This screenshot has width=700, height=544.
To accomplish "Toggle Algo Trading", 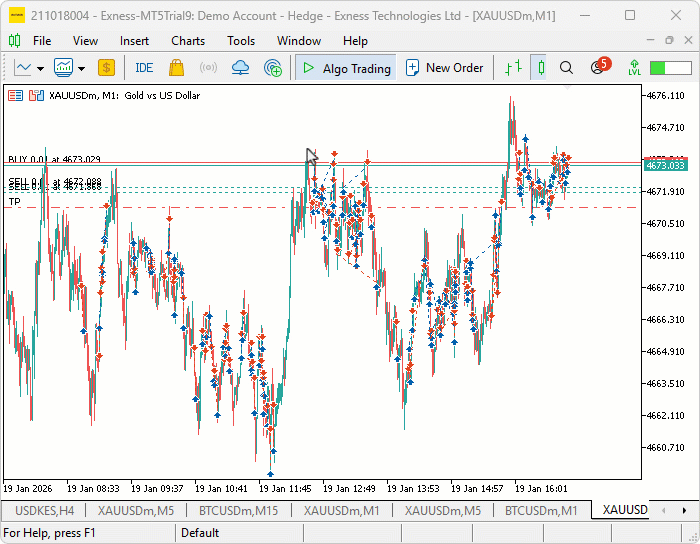I will pyautogui.click(x=346, y=68).
